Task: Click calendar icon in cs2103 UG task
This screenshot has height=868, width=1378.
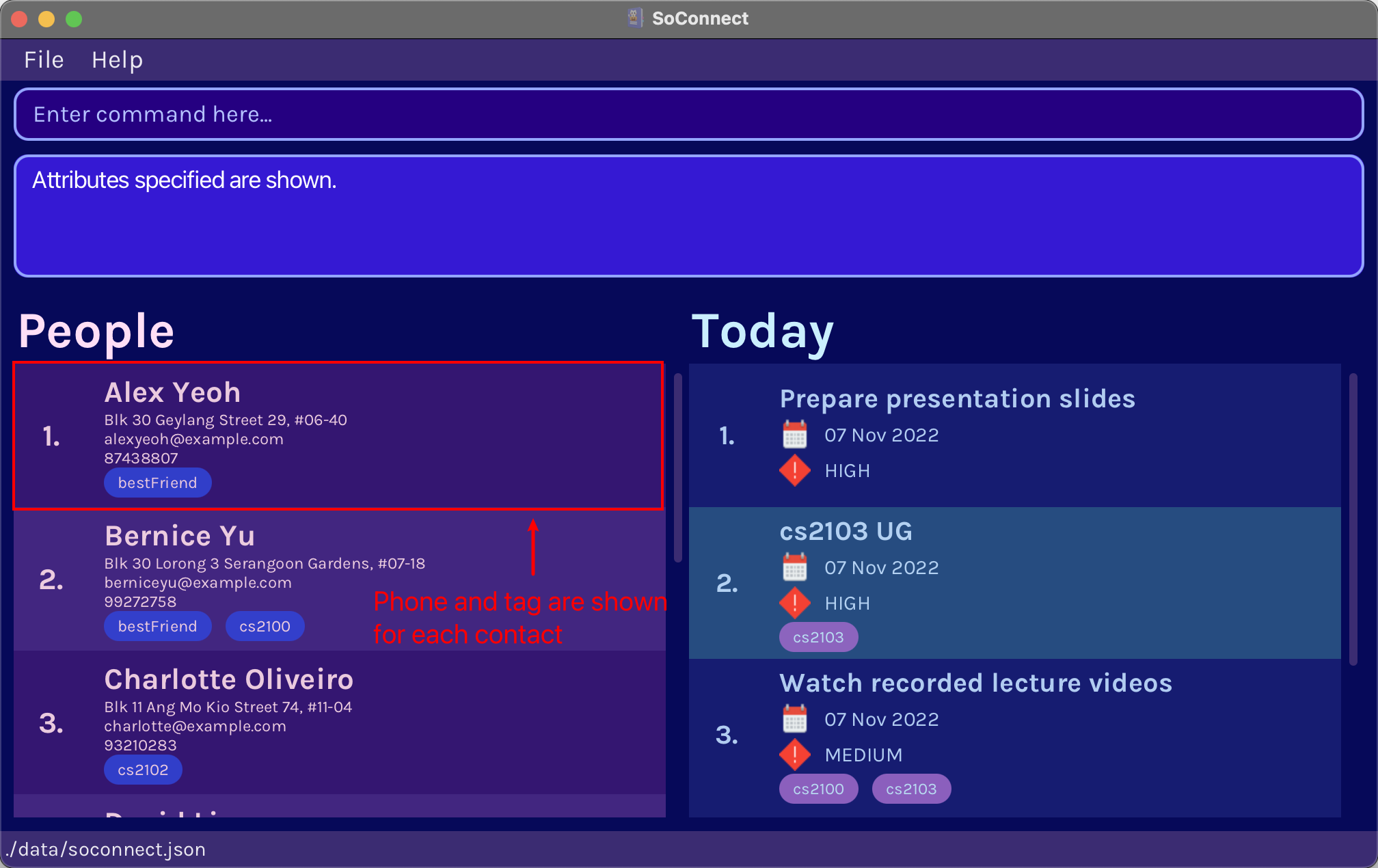Action: [795, 567]
